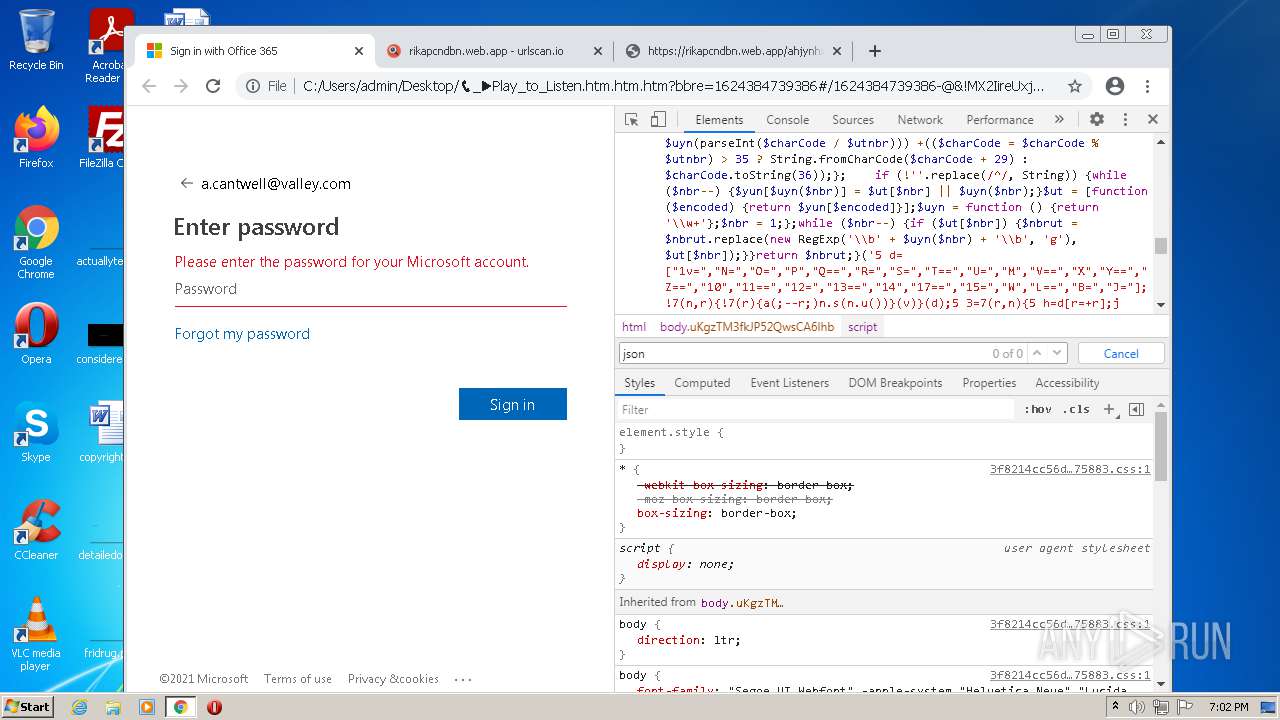Open Terms of use link
This screenshot has height=720, width=1280.
click(298, 679)
